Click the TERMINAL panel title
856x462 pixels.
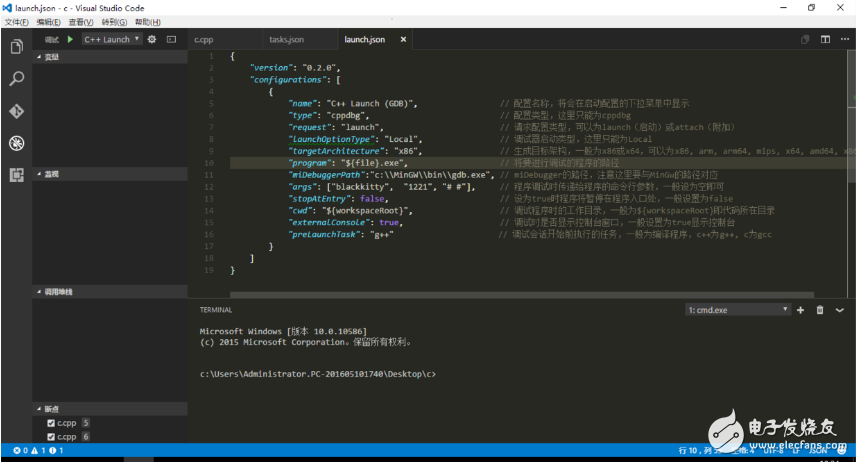coord(216,310)
